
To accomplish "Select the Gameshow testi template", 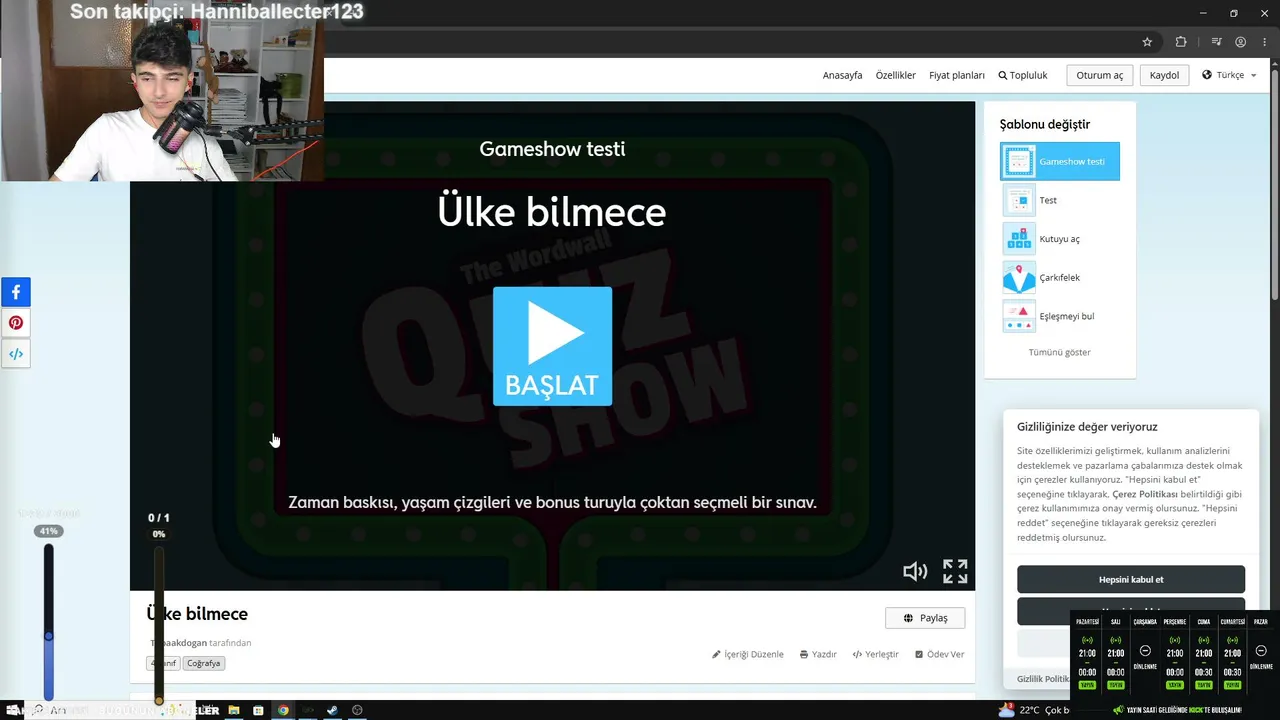I will click(1060, 161).
